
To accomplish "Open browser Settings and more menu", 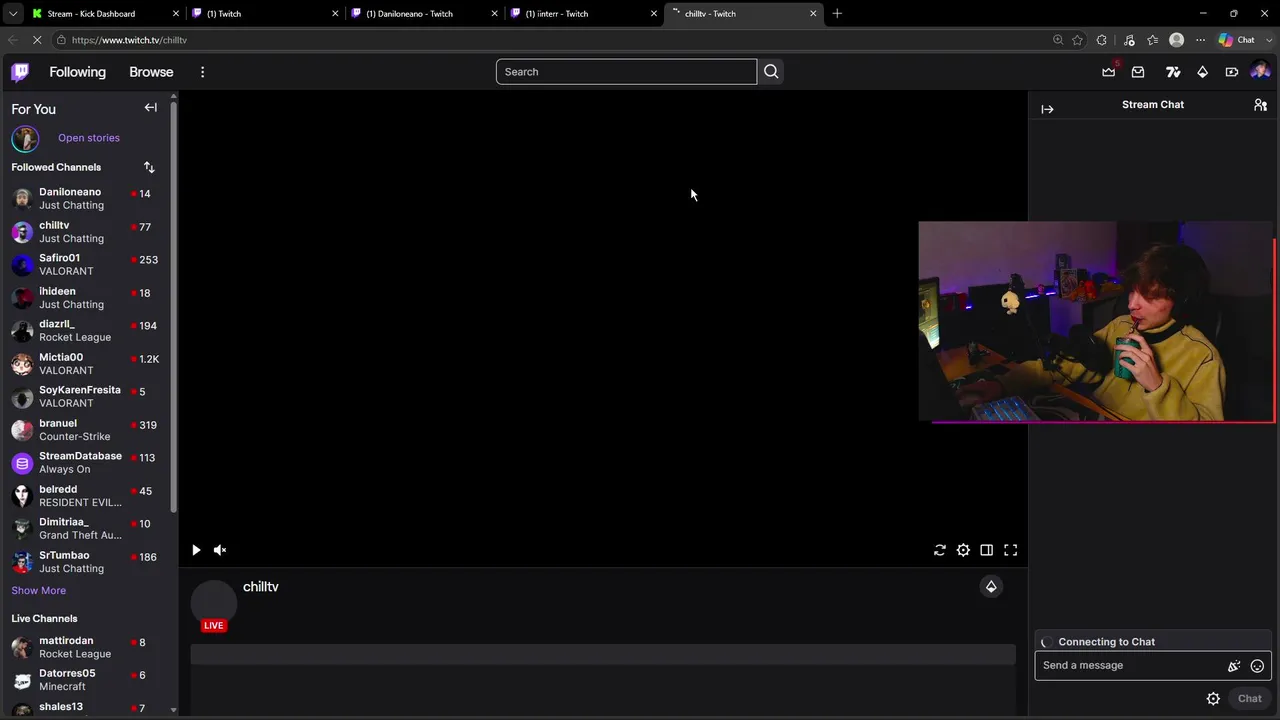I will 1200,40.
